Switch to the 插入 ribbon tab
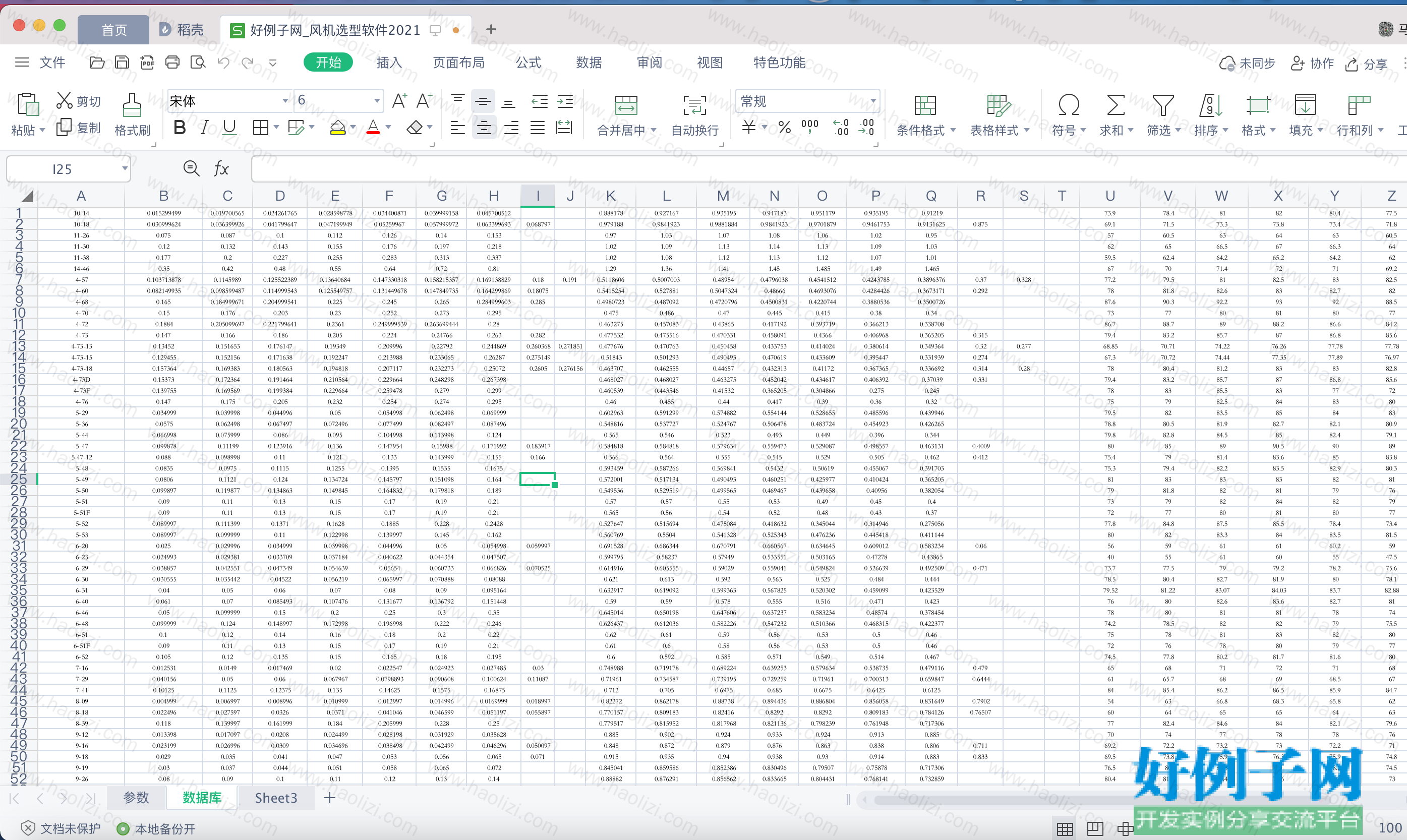Image resolution: width=1407 pixels, height=840 pixels. pyautogui.click(x=389, y=62)
